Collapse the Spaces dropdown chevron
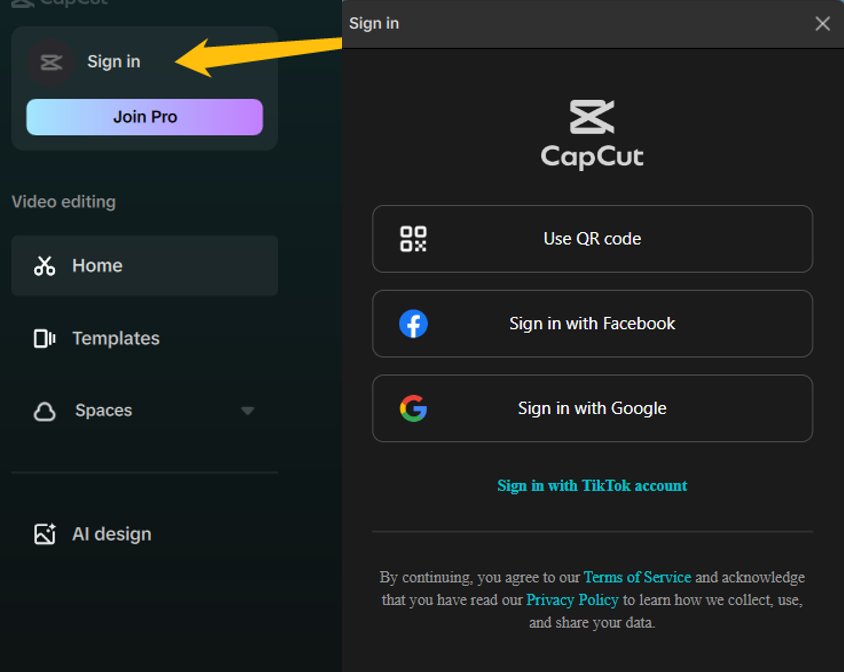This screenshot has height=672, width=844. (x=247, y=410)
